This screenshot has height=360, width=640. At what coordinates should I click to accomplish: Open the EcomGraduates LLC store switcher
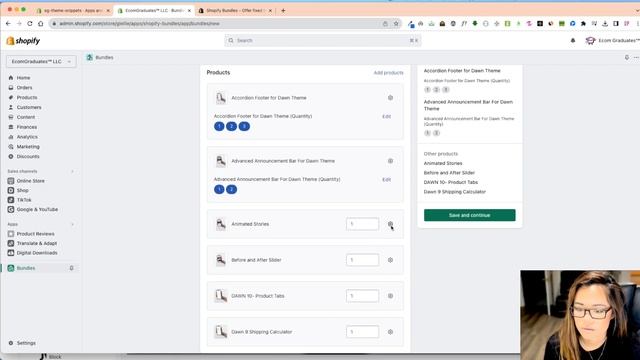click(x=41, y=61)
